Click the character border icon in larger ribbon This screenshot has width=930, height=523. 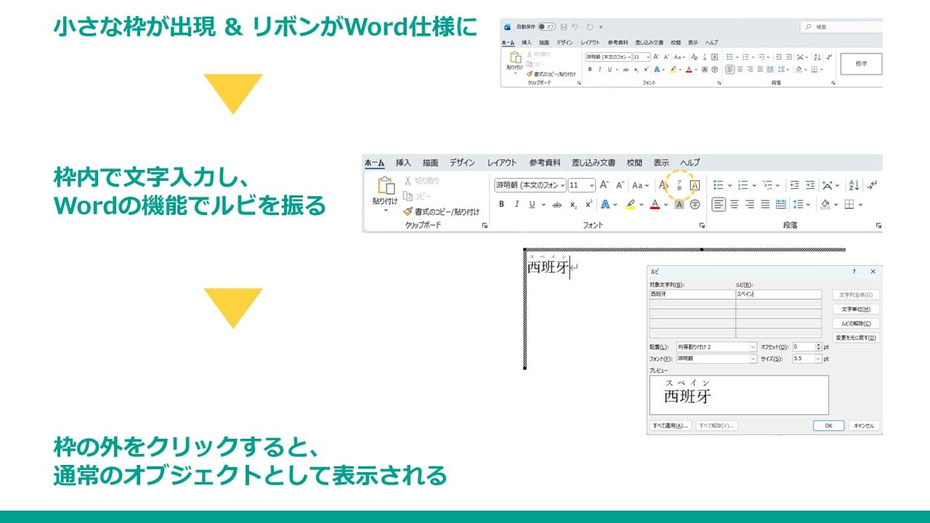[695, 185]
